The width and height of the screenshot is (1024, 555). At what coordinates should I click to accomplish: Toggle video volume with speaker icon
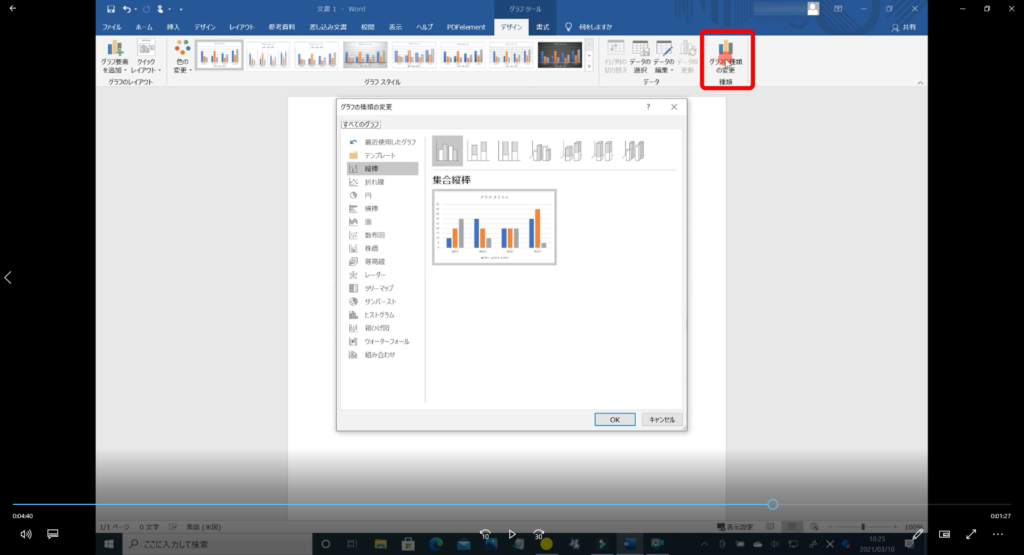(25, 534)
